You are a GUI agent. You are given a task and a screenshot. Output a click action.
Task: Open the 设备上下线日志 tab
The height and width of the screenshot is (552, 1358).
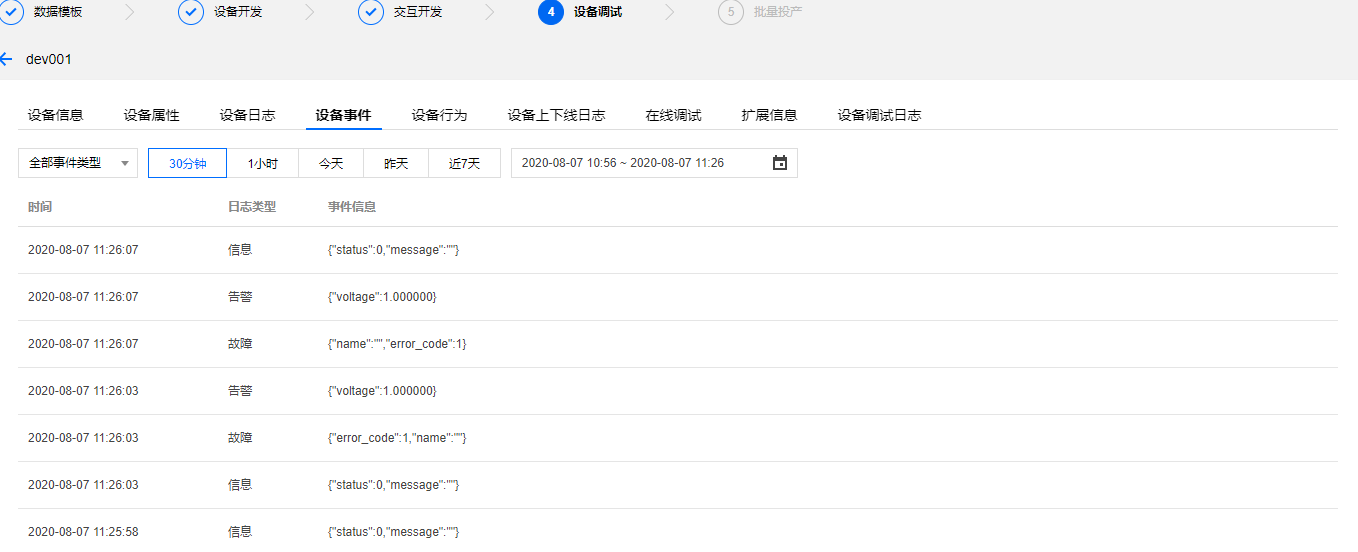pyautogui.click(x=557, y=115)
